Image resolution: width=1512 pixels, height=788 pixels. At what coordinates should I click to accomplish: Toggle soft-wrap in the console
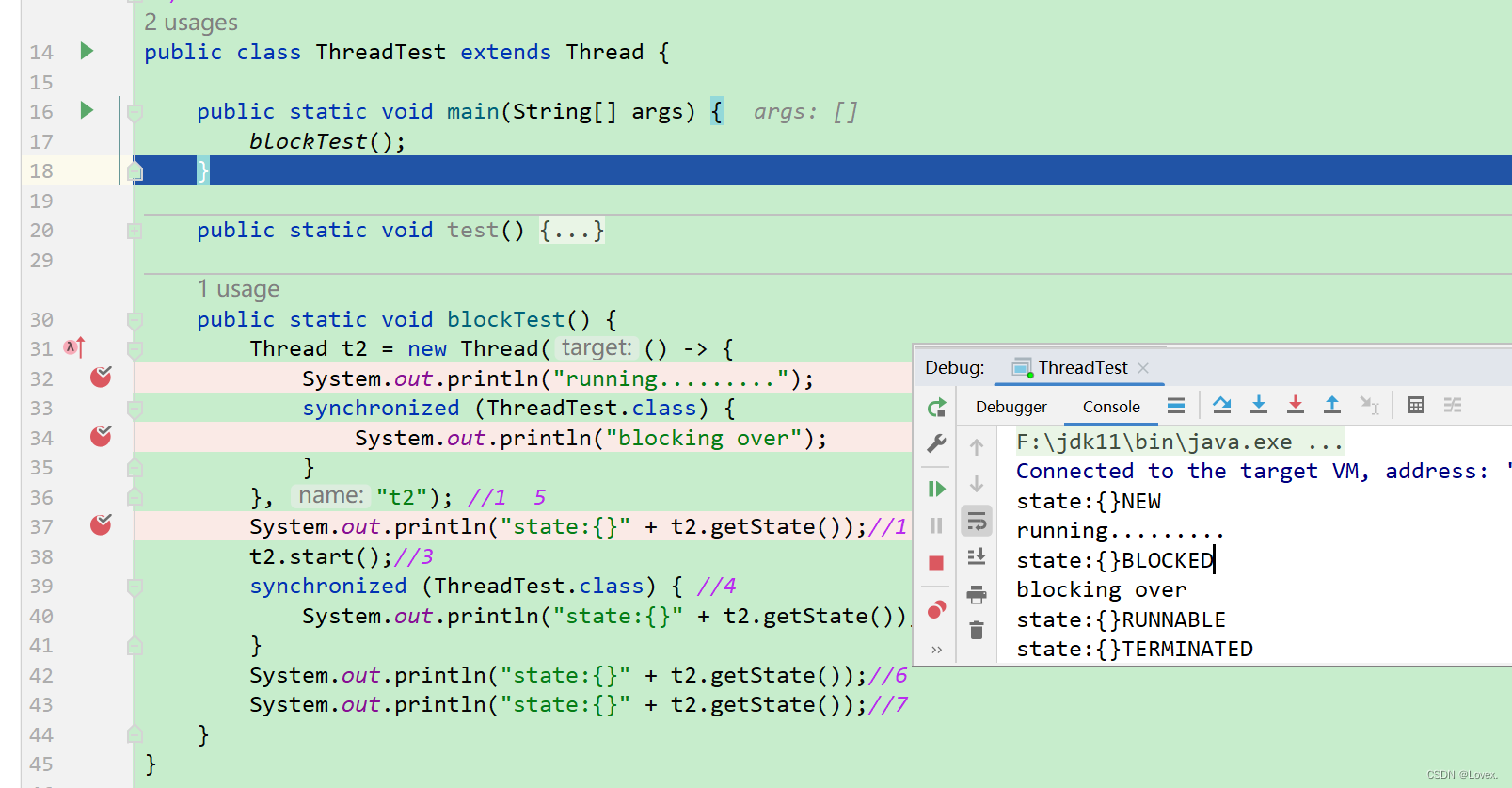click(x=977, y=521)
